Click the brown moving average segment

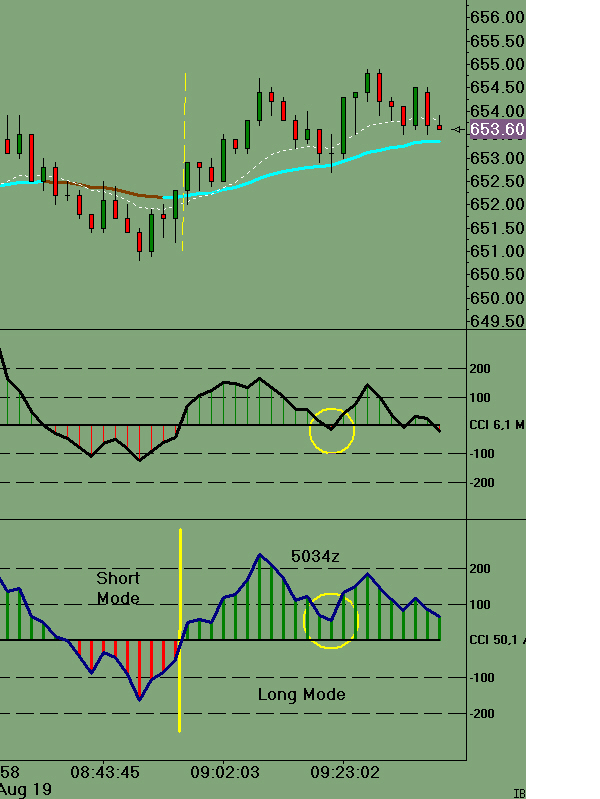(x=103, y=189)
